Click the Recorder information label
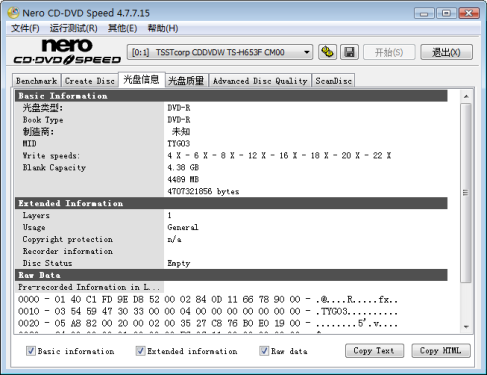 68,251
